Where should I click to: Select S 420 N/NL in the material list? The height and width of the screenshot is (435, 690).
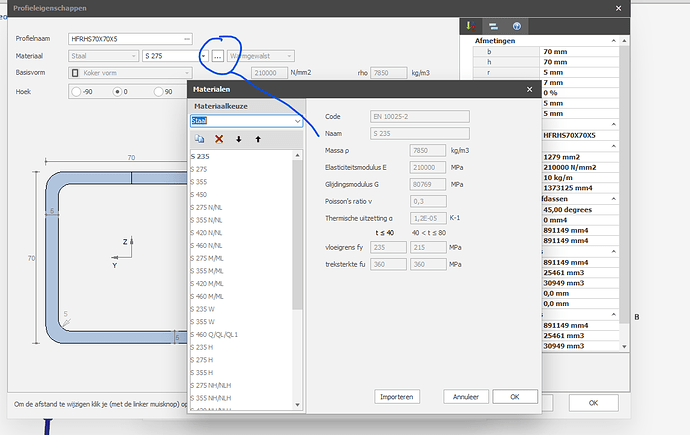(x=241, y=233)
